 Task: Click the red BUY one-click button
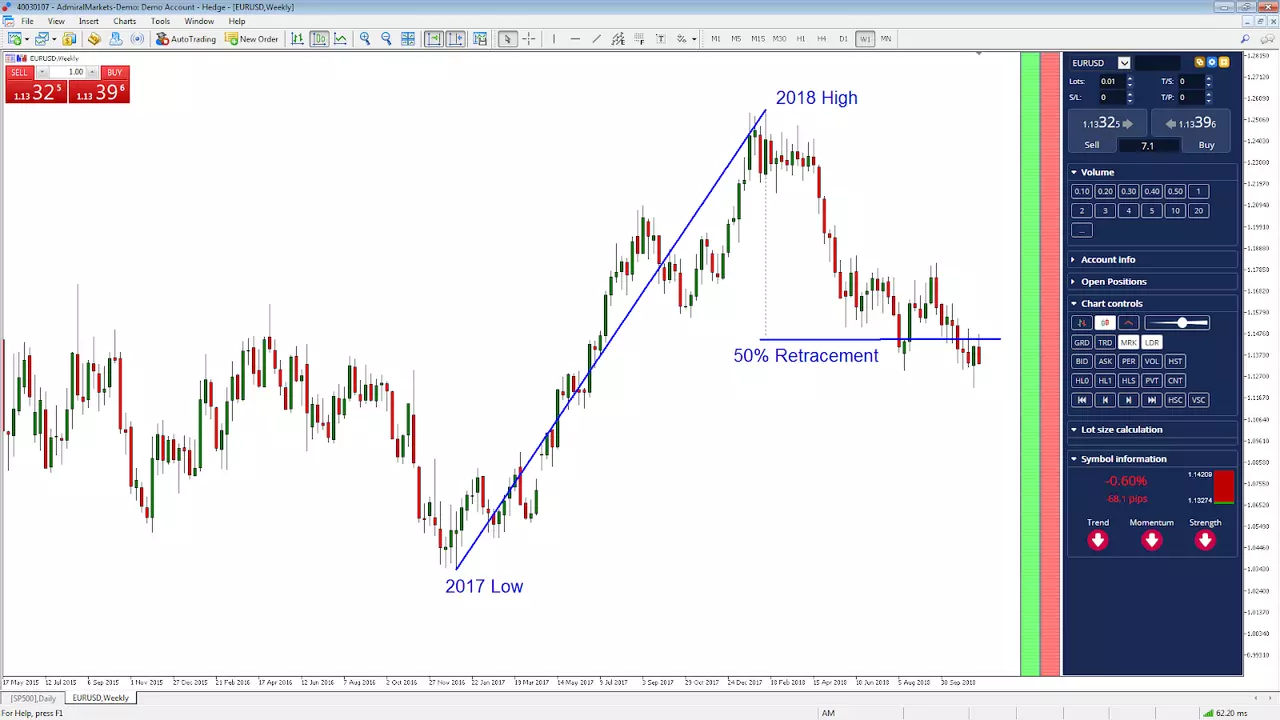click(114, 72)
